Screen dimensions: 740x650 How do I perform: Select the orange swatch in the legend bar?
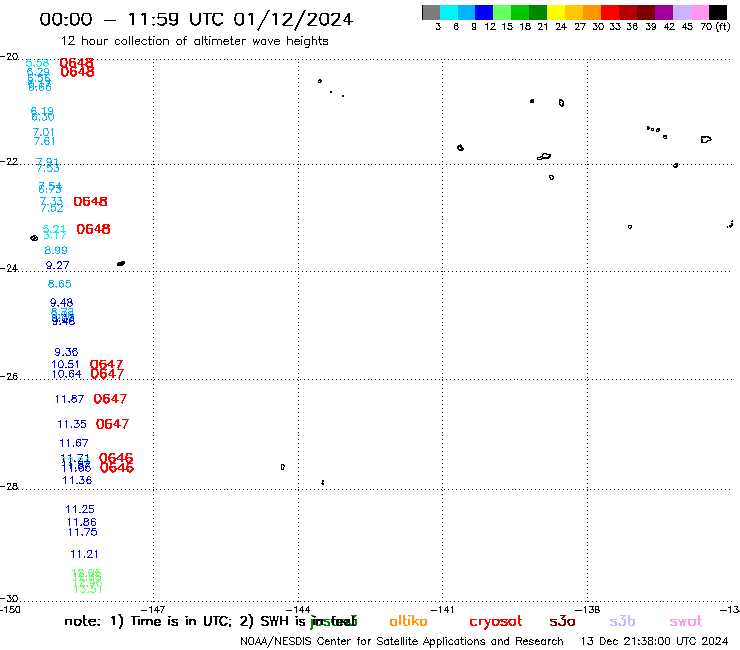point(592,12)
